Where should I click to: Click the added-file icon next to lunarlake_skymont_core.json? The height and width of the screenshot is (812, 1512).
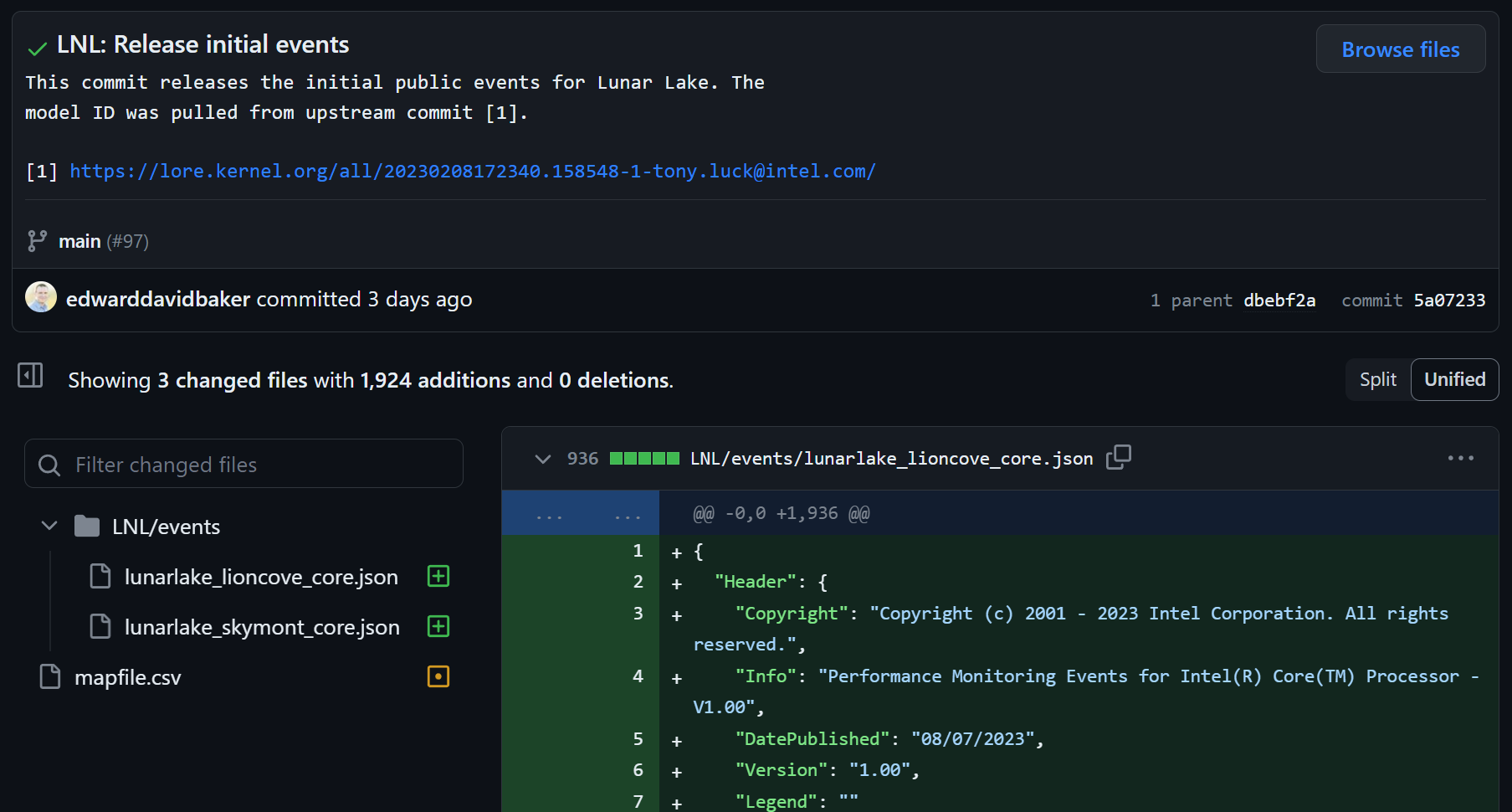coord(438,626)
